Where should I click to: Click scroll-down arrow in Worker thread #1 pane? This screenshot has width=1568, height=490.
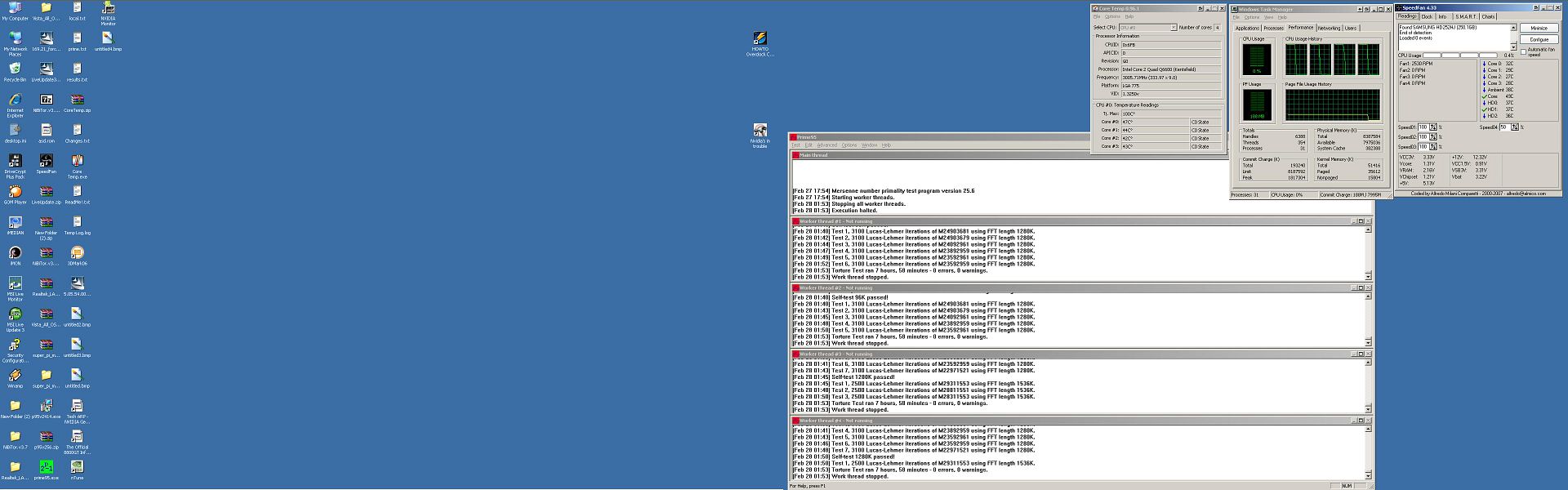1368,275
